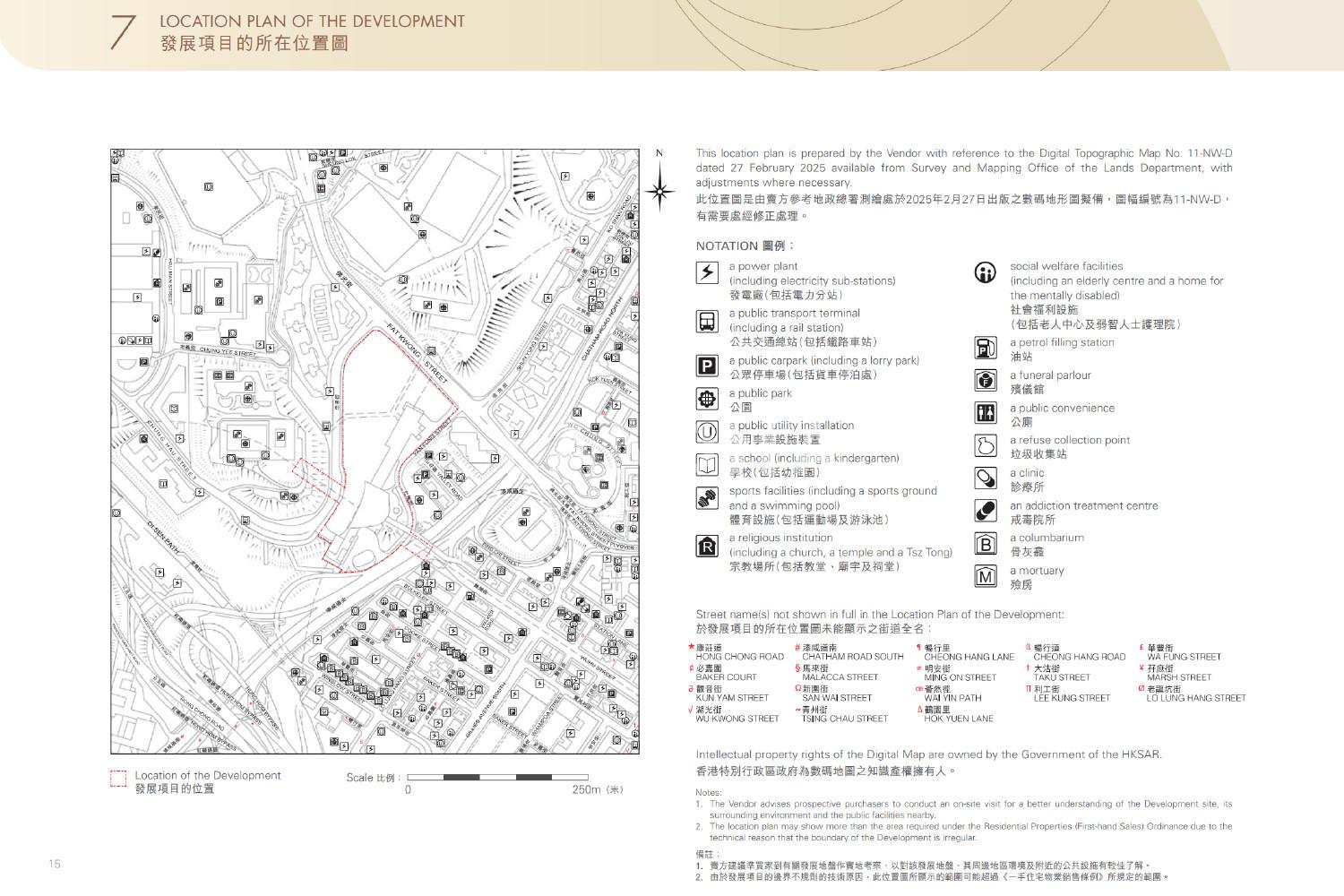The image size is (1344, 896).
Task: Click the 'a mortuary' legend description
Action: [x=1038, y=571]
